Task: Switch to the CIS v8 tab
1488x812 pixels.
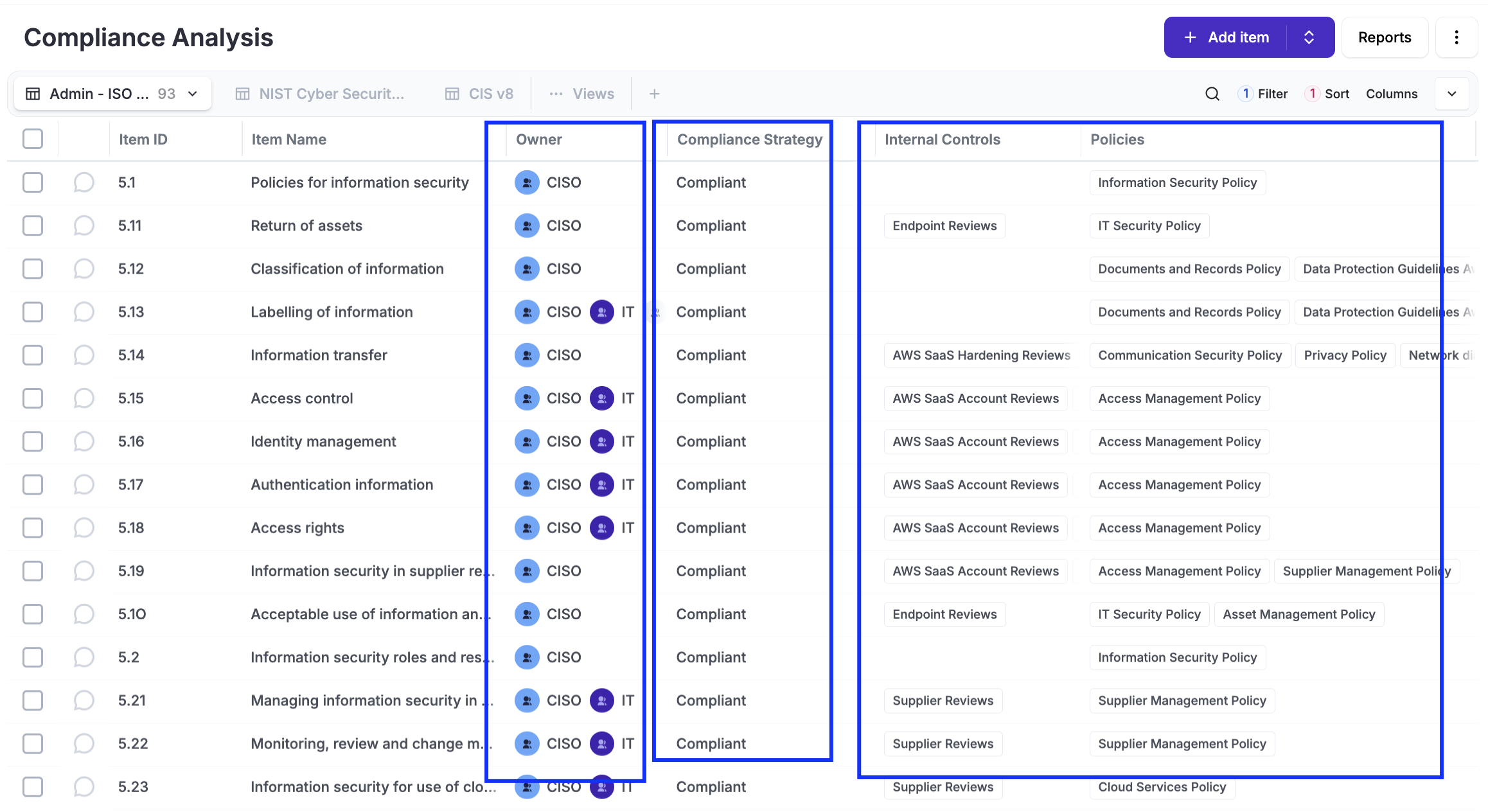Action: (479, 94)
